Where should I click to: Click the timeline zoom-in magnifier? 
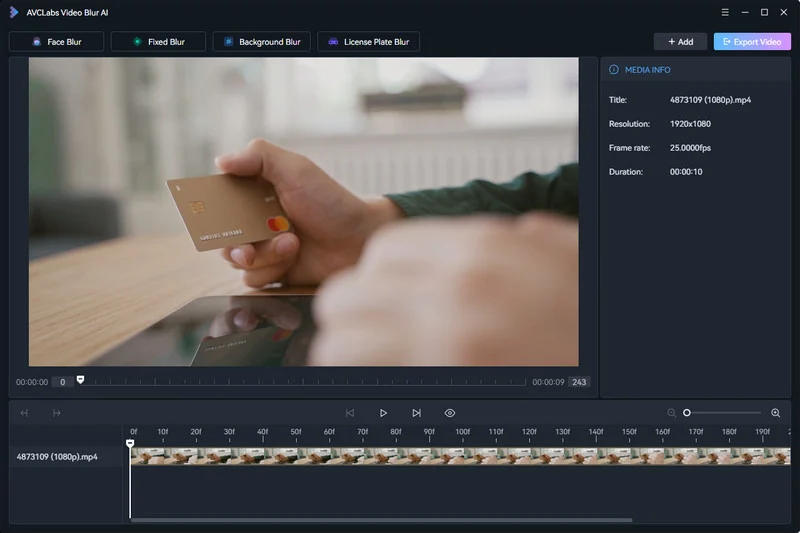pos(776,413)
